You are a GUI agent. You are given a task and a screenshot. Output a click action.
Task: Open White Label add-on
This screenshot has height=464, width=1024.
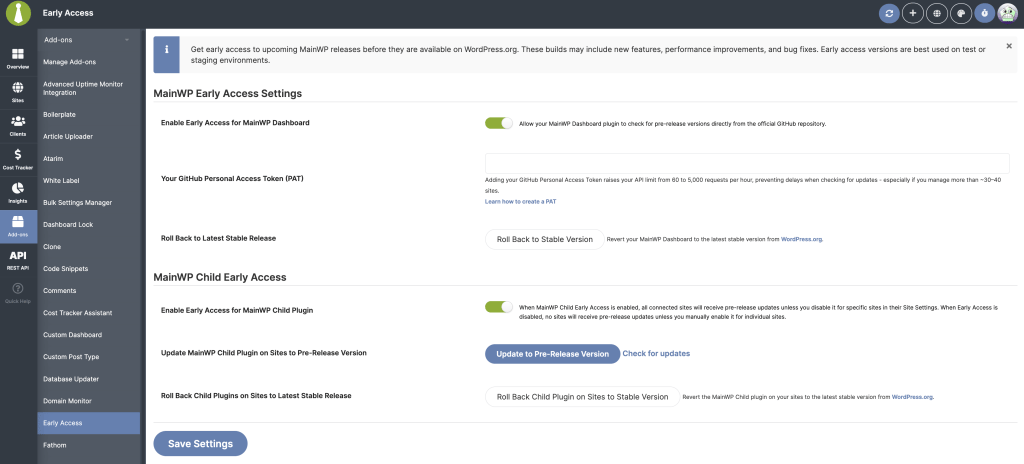(x=89, y=180)
